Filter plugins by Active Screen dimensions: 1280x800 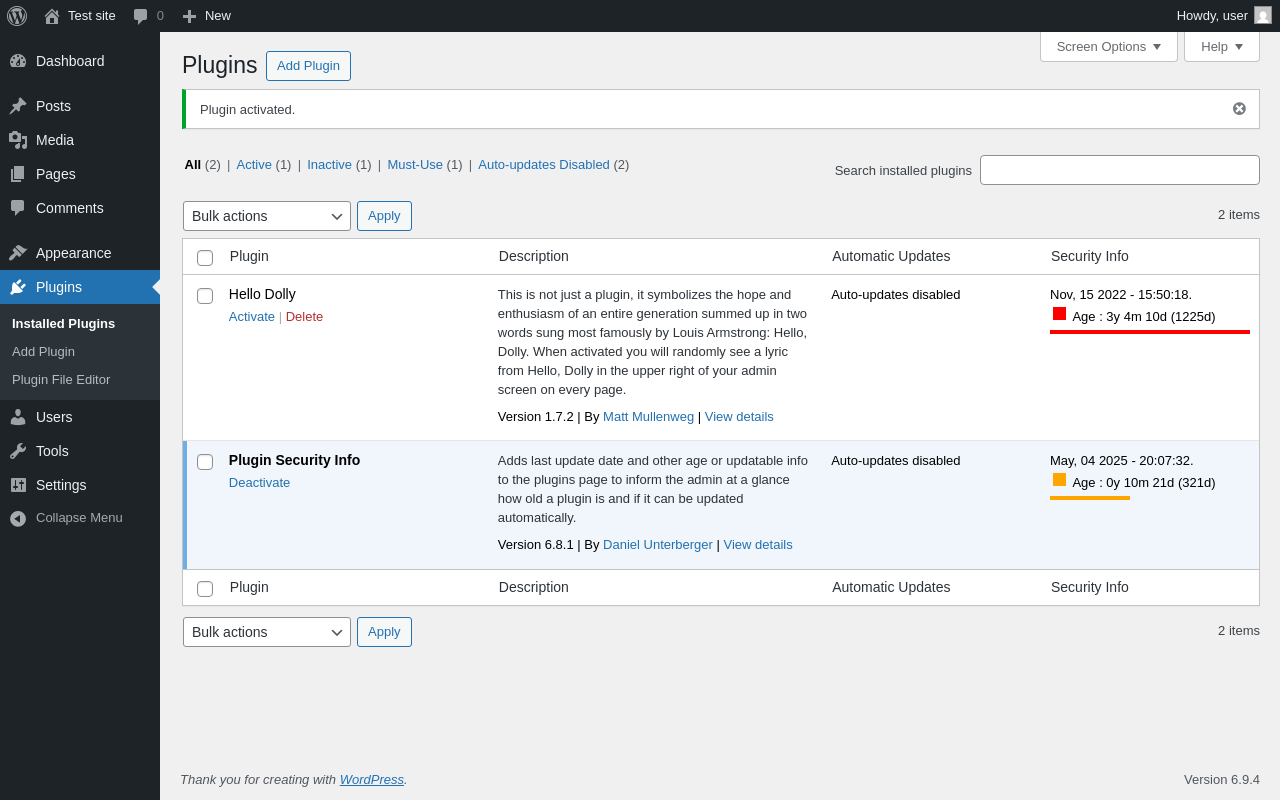click(254, 165)
